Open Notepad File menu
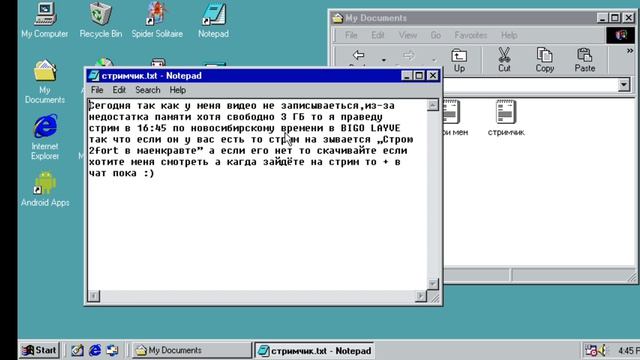The height and width of the screenshot is (360, 640). (x=97, y=90)
